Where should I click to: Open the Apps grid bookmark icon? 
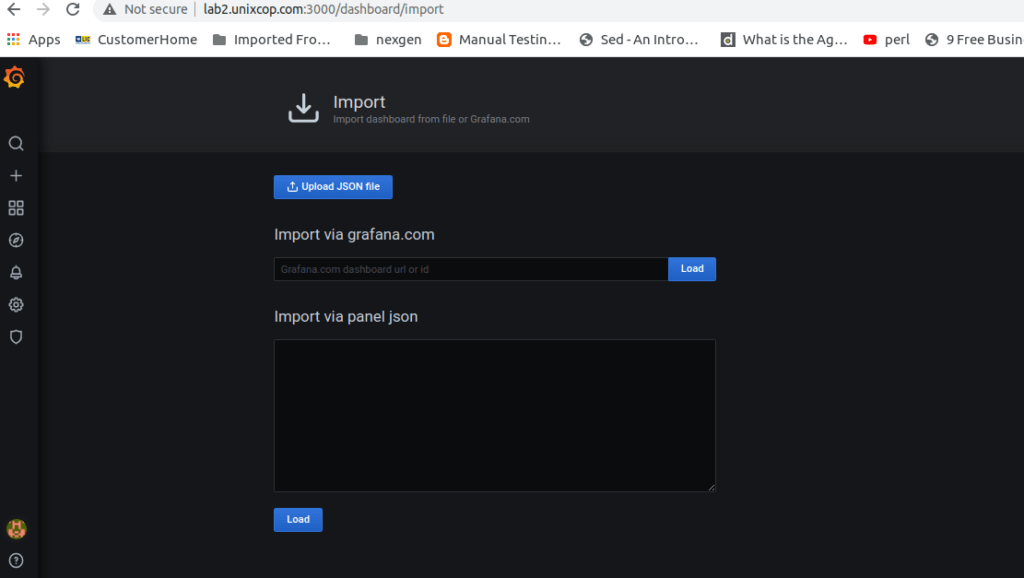coord(13,39)
